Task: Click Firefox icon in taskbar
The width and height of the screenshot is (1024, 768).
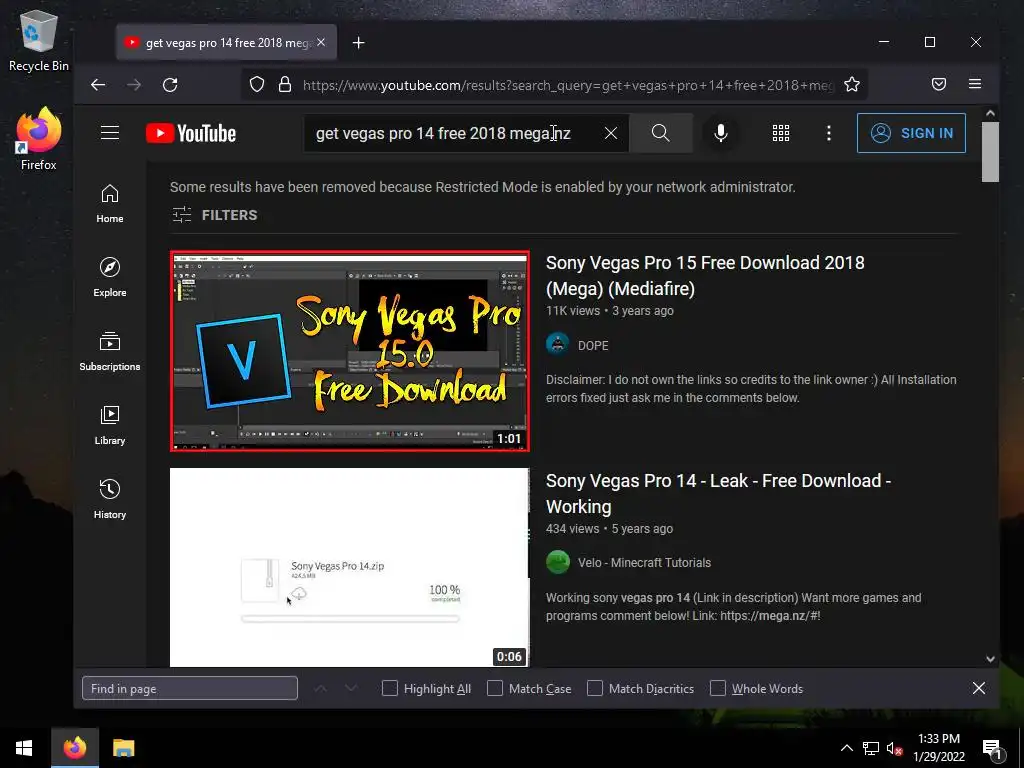Action: 74,748
